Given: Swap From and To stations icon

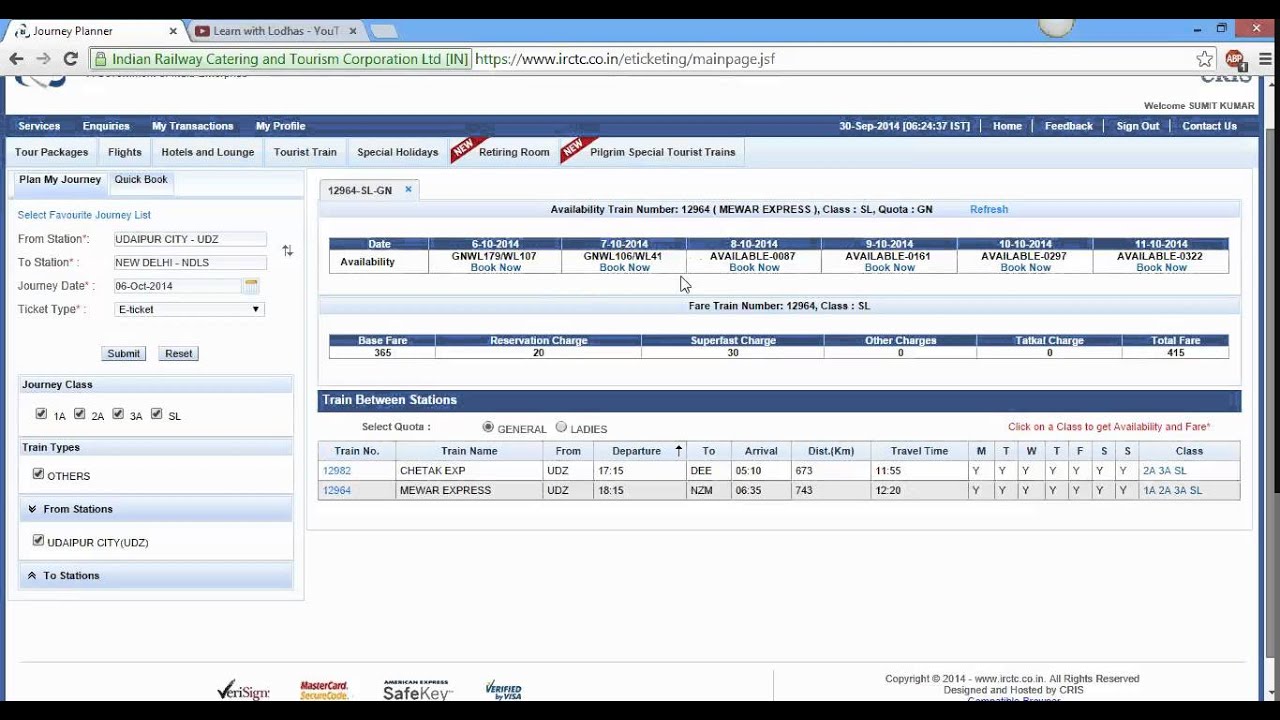Looking at the screenshot, I should [x=287, y=251].
